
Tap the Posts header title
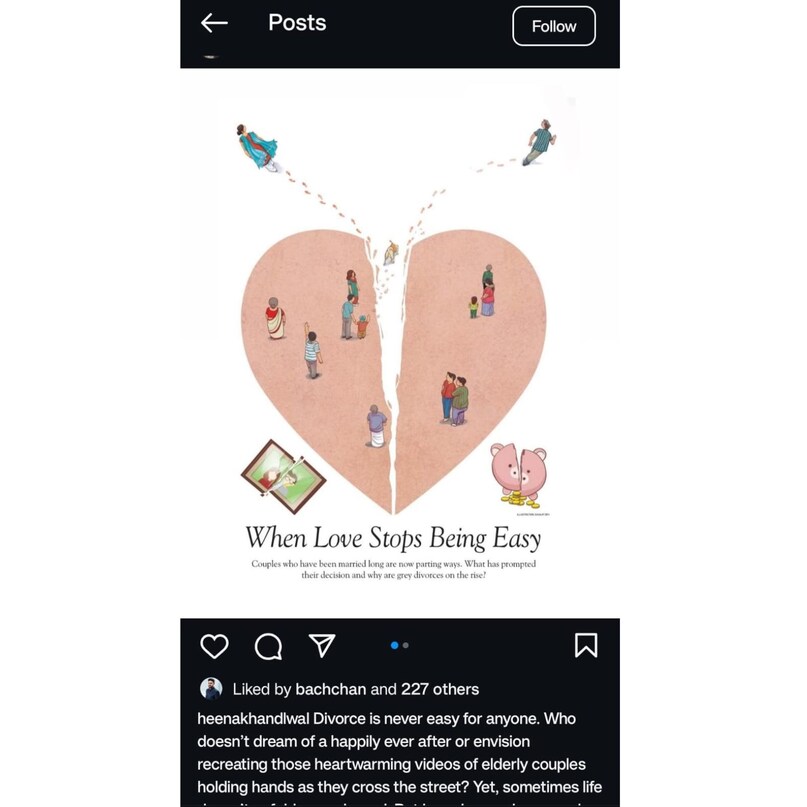tap(297, 23)
